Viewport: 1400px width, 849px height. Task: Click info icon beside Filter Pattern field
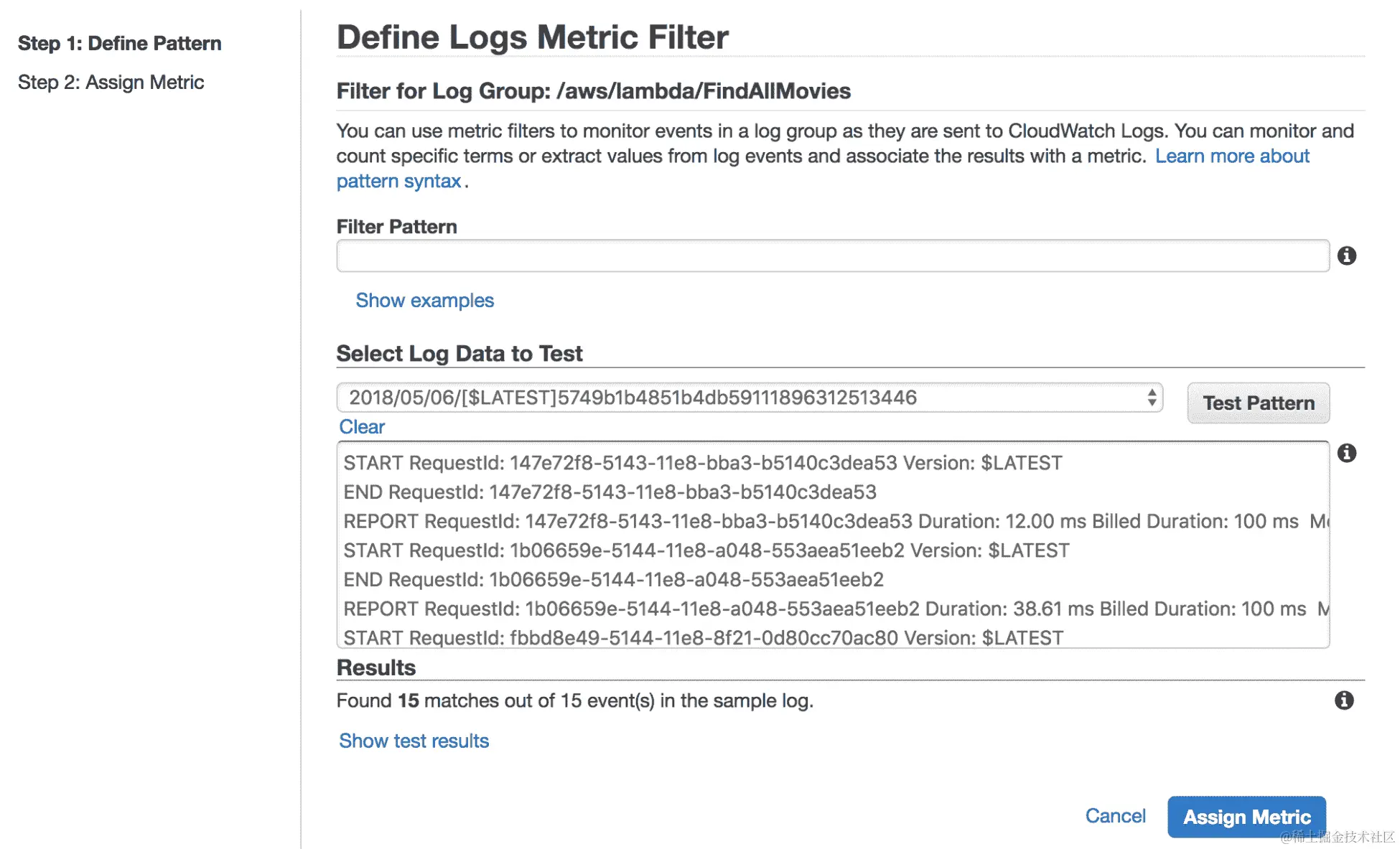pos(1346,255)
